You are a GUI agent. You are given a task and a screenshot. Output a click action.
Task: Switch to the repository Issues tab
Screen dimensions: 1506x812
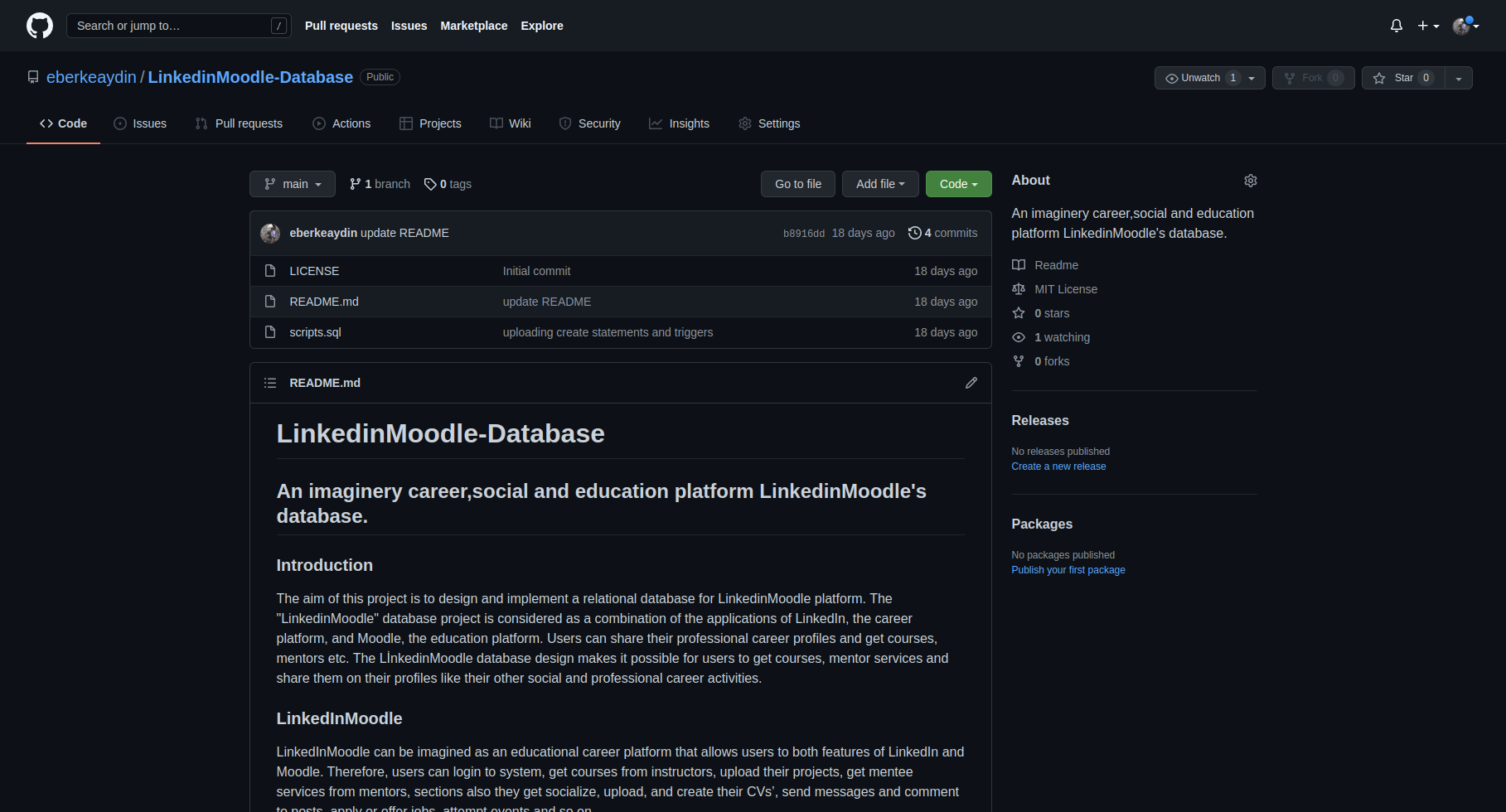pyautogui.click(x=140, y=123)
